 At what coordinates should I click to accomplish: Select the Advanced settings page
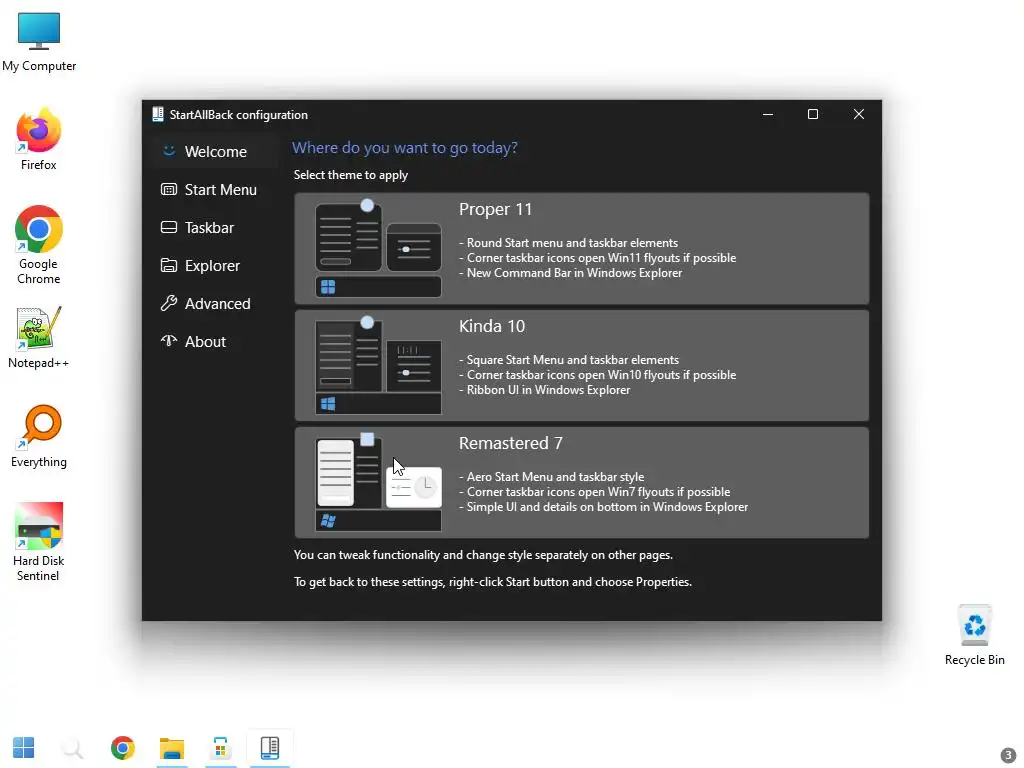click(214, 303)
